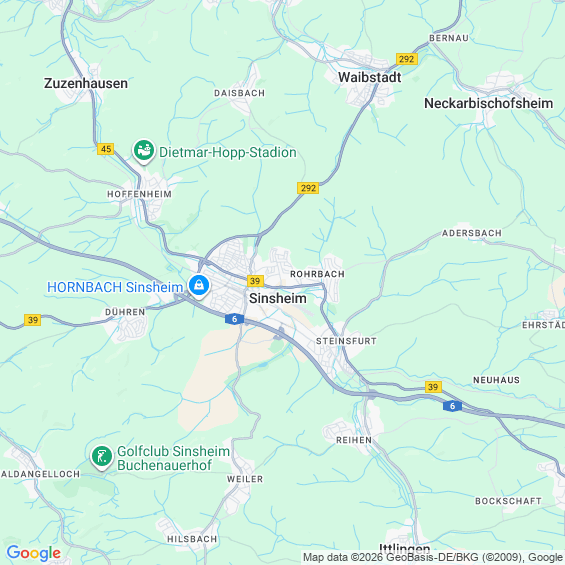The width and height of the screenshot is (565, 565).
Task: Click the Steinsfurt district label
Action: point(346,341)
